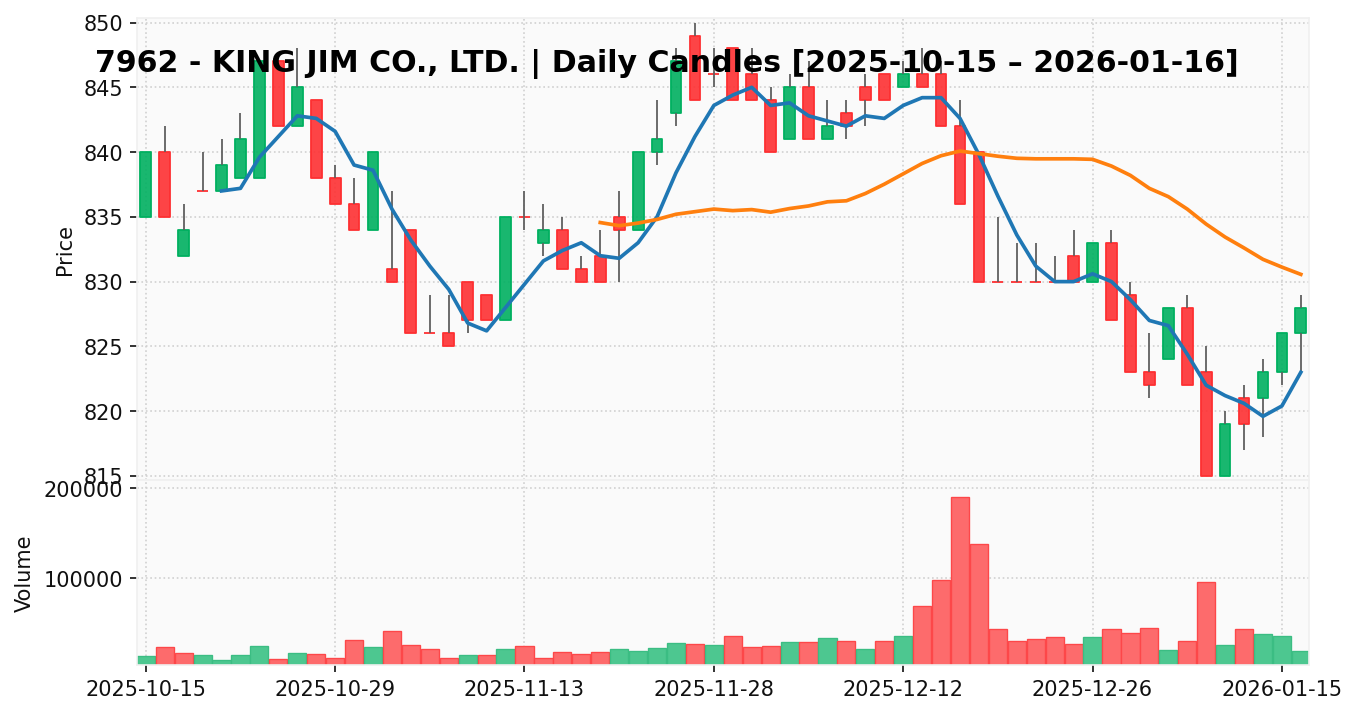Click the right end of the orange moving average
Image resolution: width=1357 pixels, height=715 pixels.
(1300, 274)
